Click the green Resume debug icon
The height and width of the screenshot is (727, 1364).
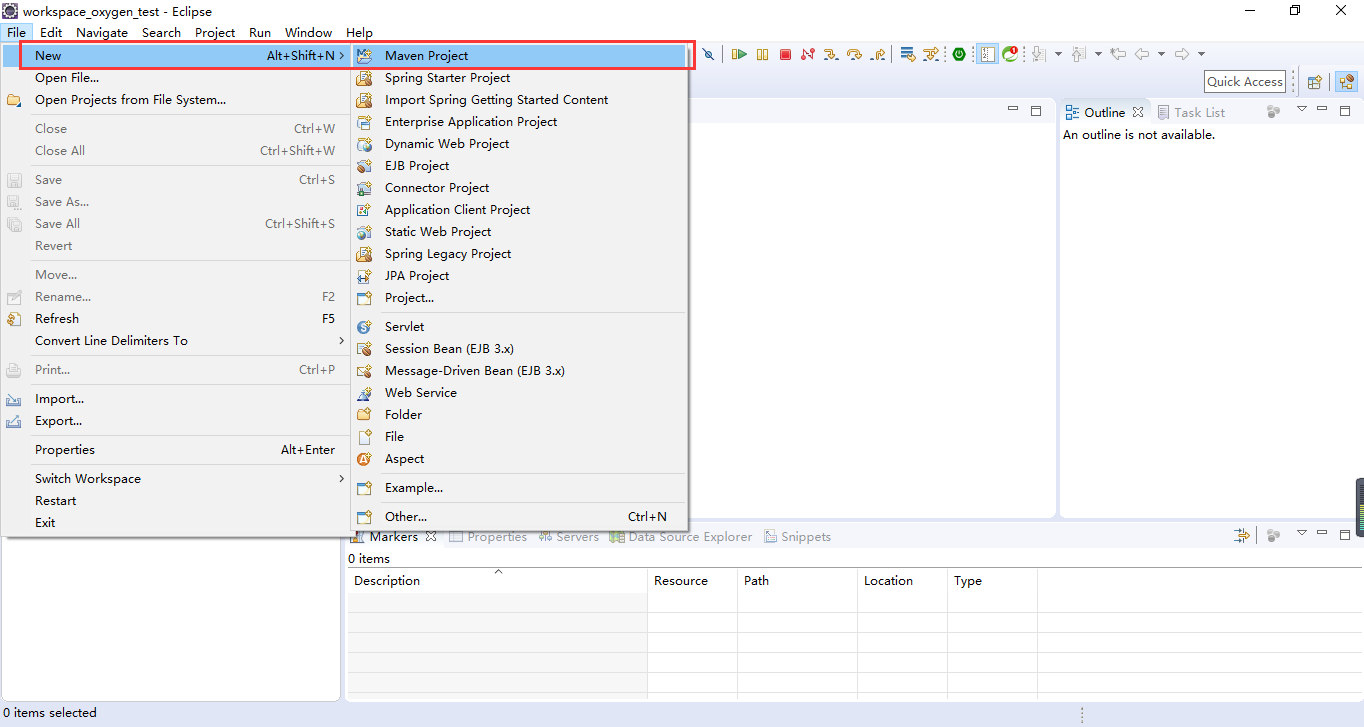click(739, 54)
